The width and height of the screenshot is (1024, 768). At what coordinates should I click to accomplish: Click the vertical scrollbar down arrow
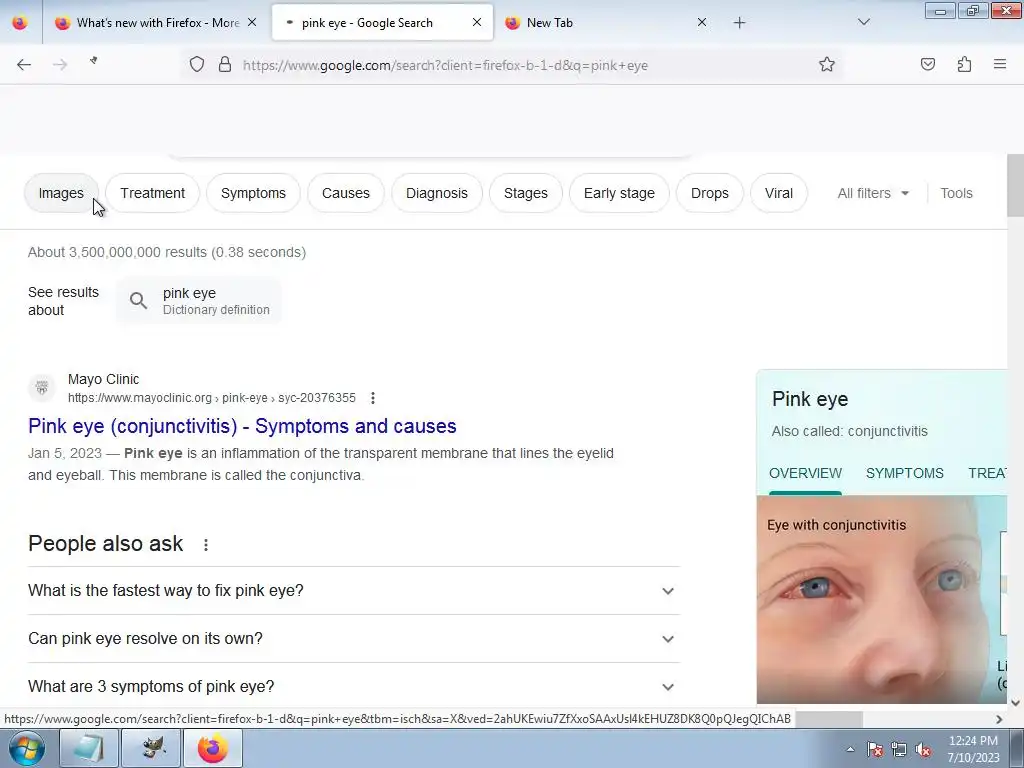[1016, 703]
